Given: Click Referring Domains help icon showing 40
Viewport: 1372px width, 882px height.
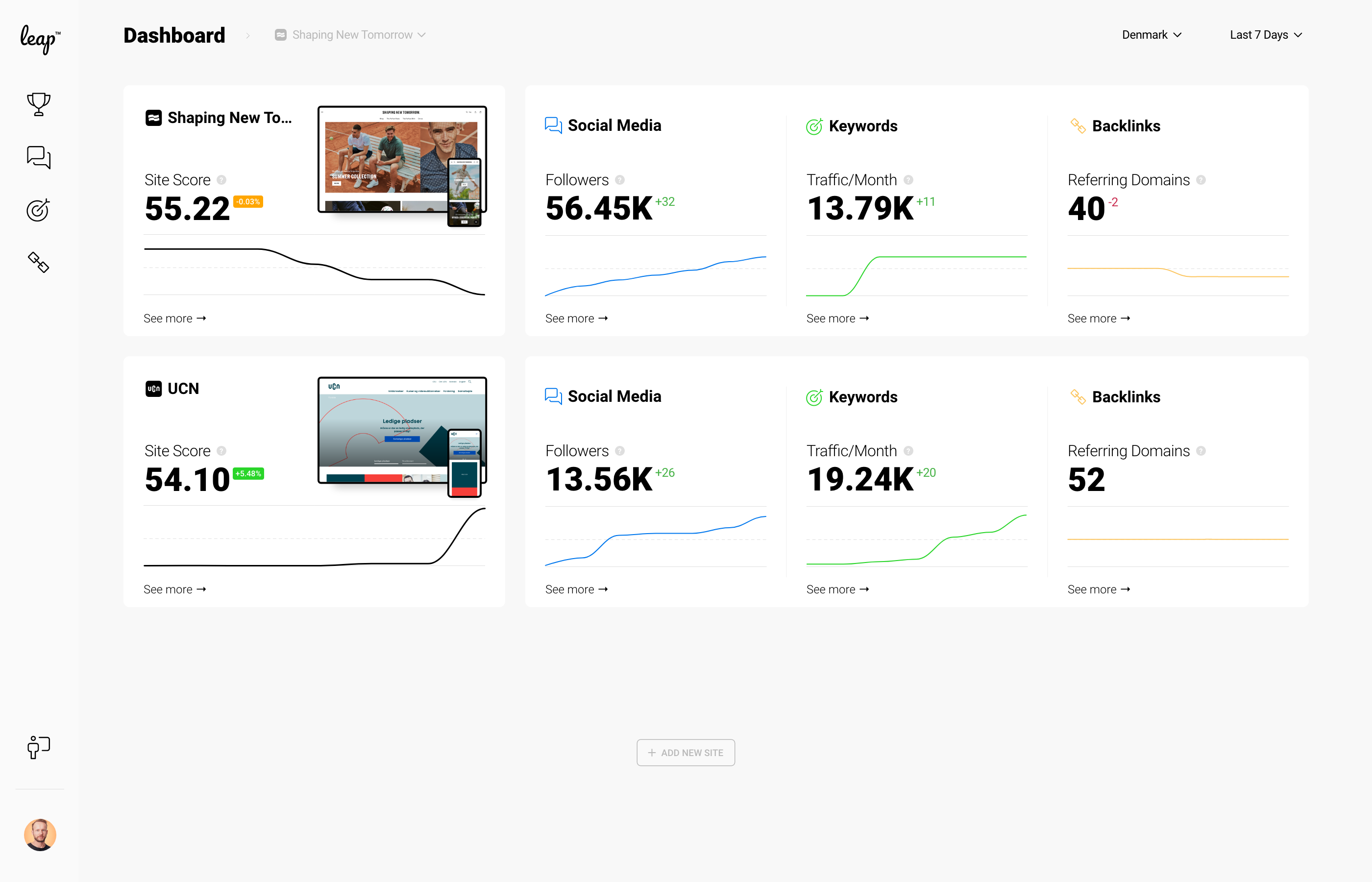Looking at the screenshot, I should tap(1201, 180).
